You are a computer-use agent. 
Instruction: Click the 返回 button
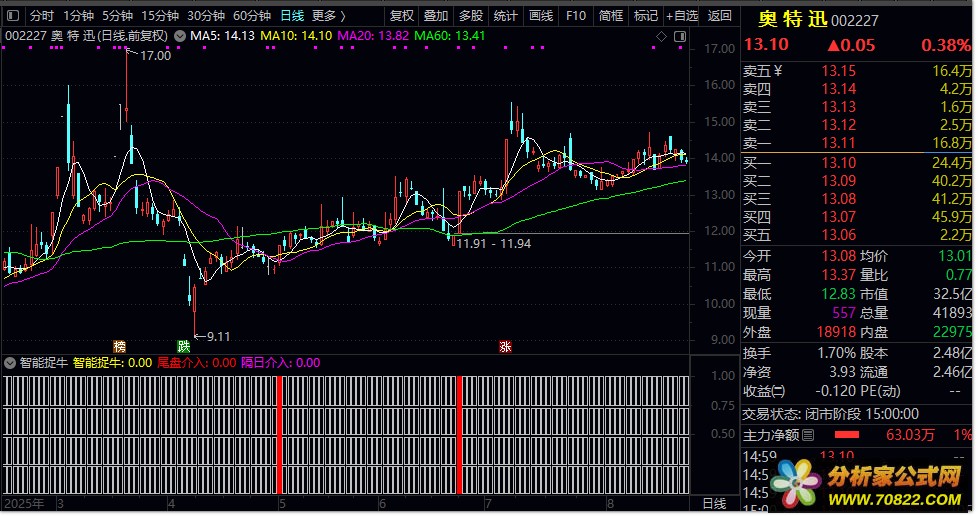(720, 16)
